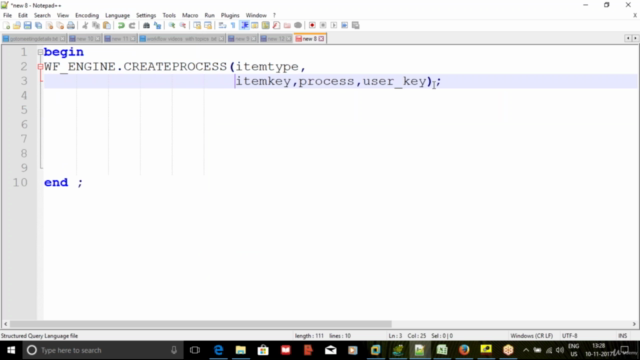The width and height of the screenshot is (640, 360).
Task: Click the red Start Recording macro icon
Action: click(312, 25)
